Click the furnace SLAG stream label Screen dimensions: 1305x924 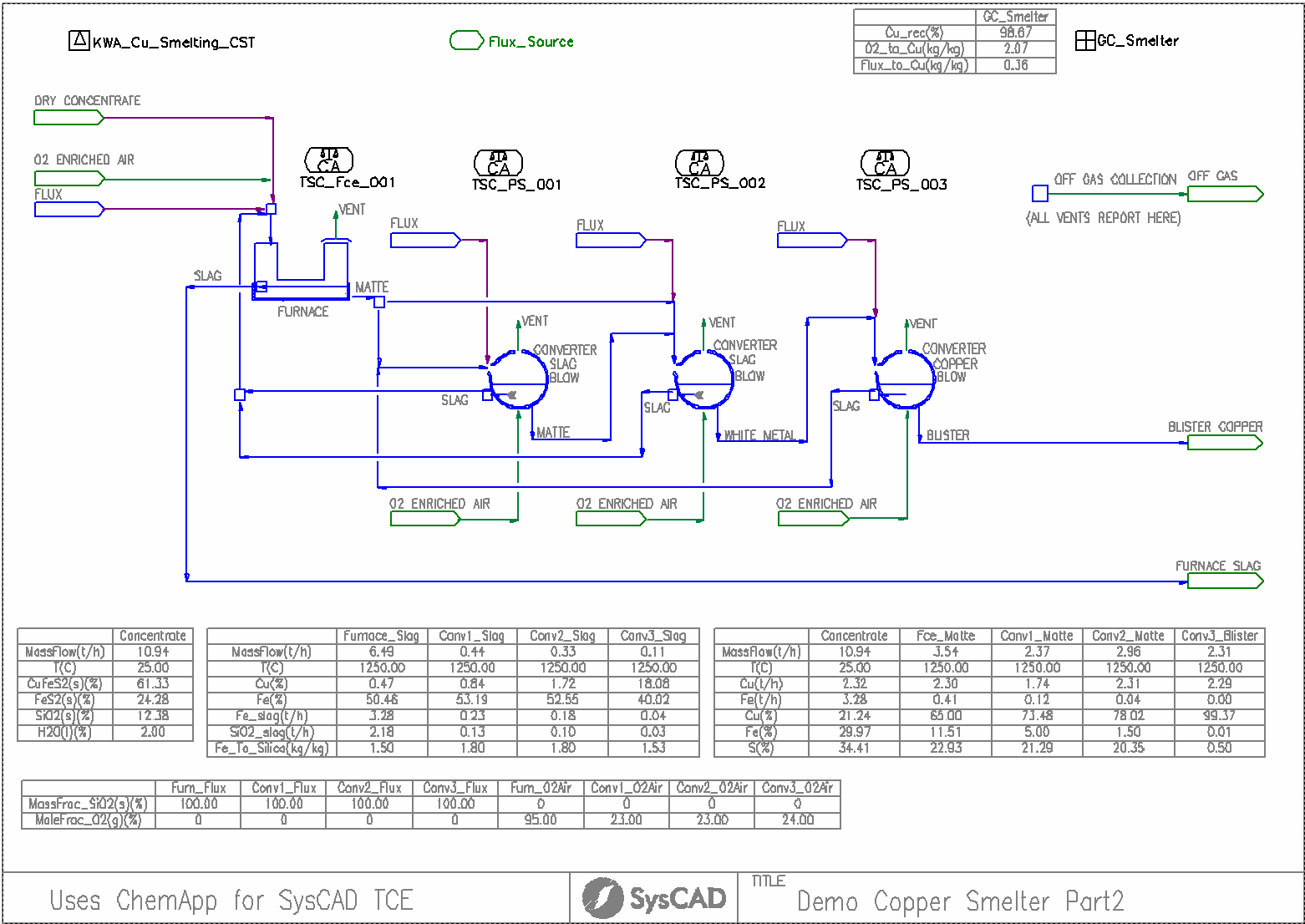coord(208,276)
